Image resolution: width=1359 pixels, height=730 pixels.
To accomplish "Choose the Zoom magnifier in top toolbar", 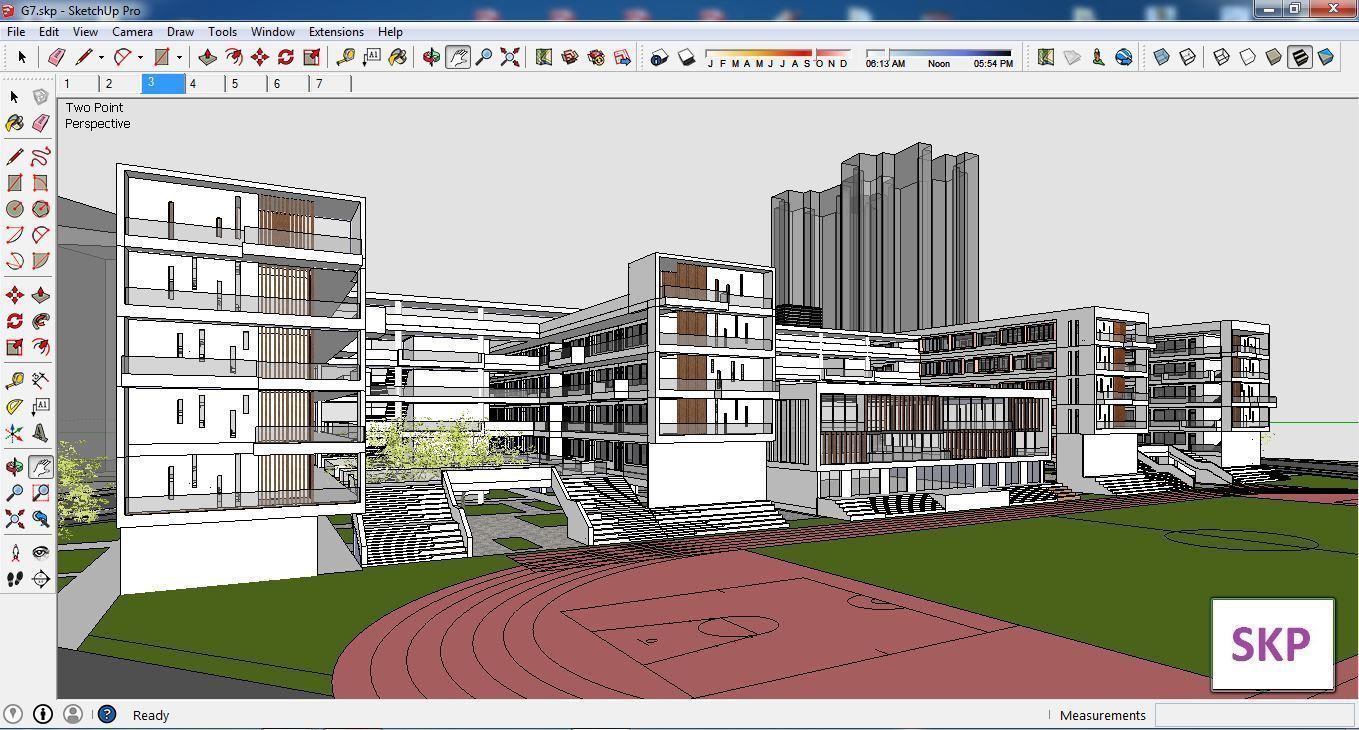I will [483, 57].
